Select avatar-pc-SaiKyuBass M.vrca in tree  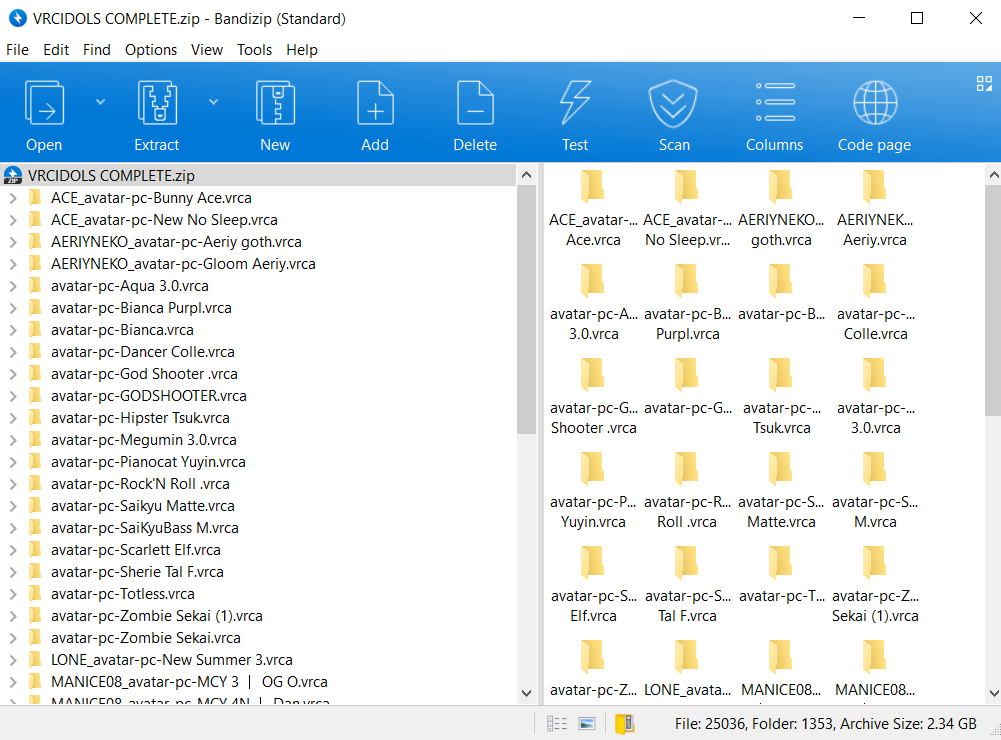click(145, 528)
